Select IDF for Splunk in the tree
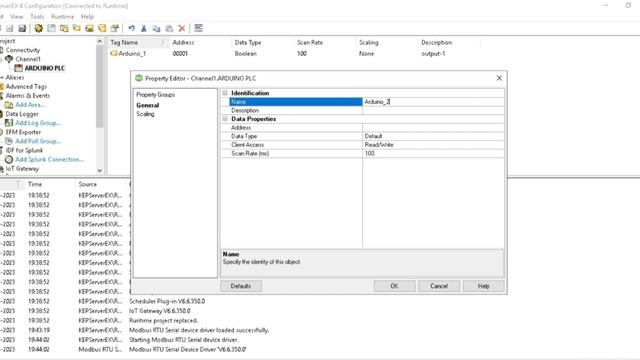This screenshot has height=360, width=640. click(24, 150)
